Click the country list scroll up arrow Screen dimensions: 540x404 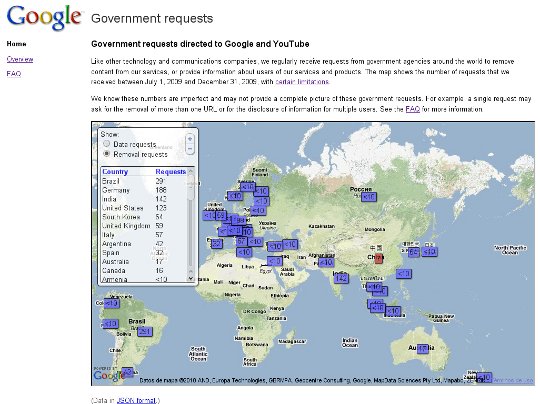[x=191, y=170]
